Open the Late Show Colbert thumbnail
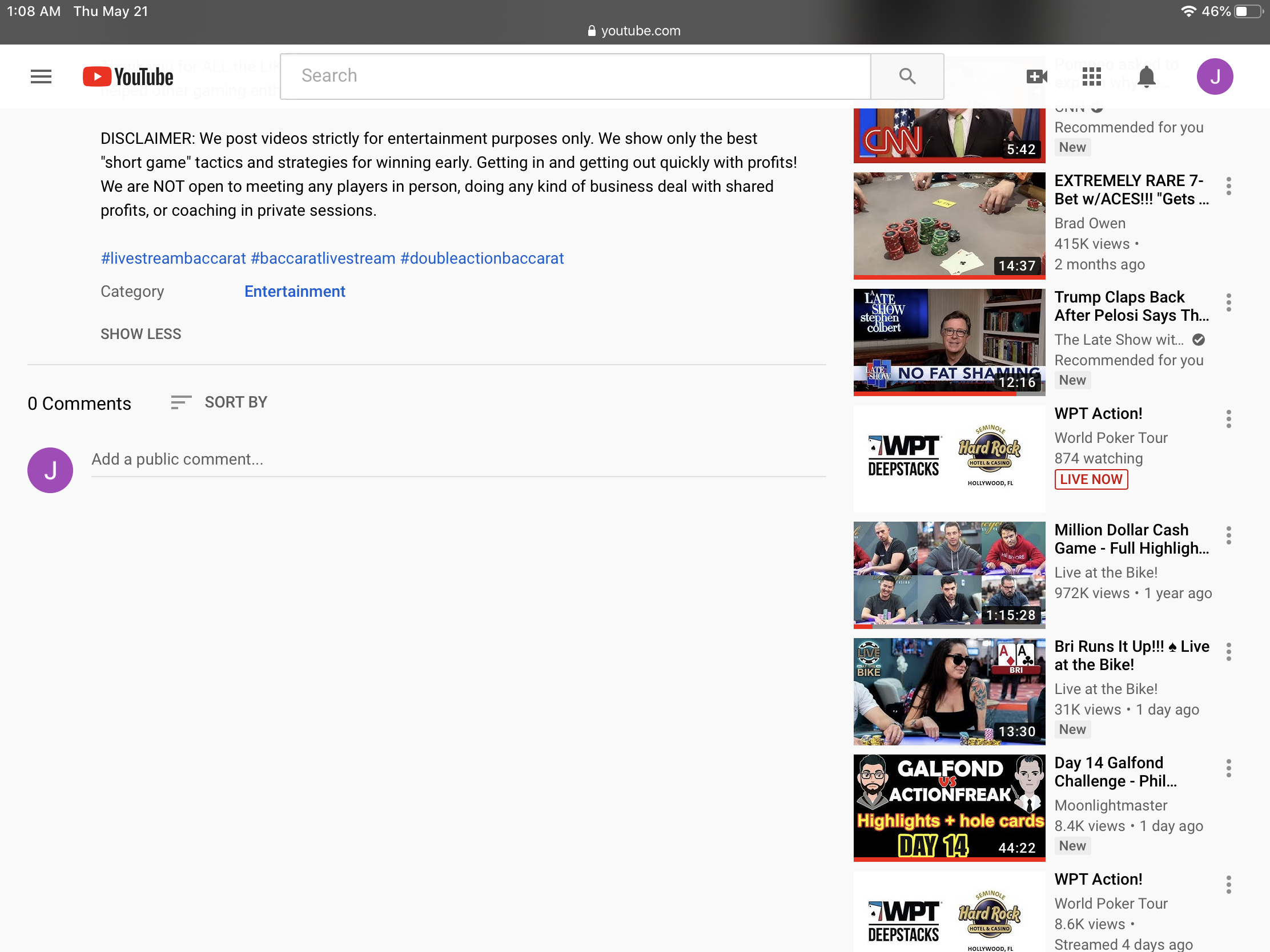The height and width of the screenshot is (952, 1270). tap(949, 342)
